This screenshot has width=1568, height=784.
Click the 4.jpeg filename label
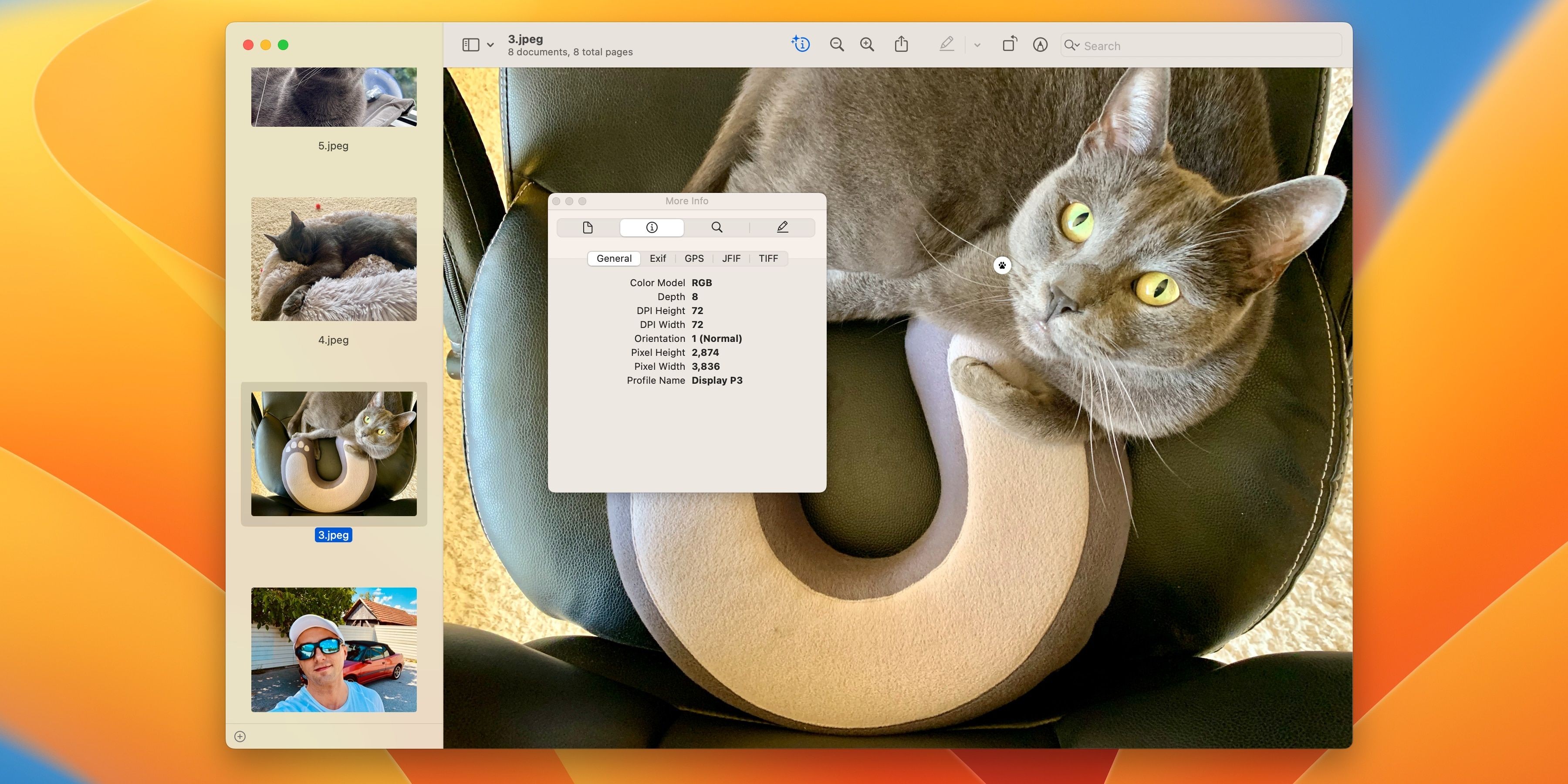click(x=334, y=340)
